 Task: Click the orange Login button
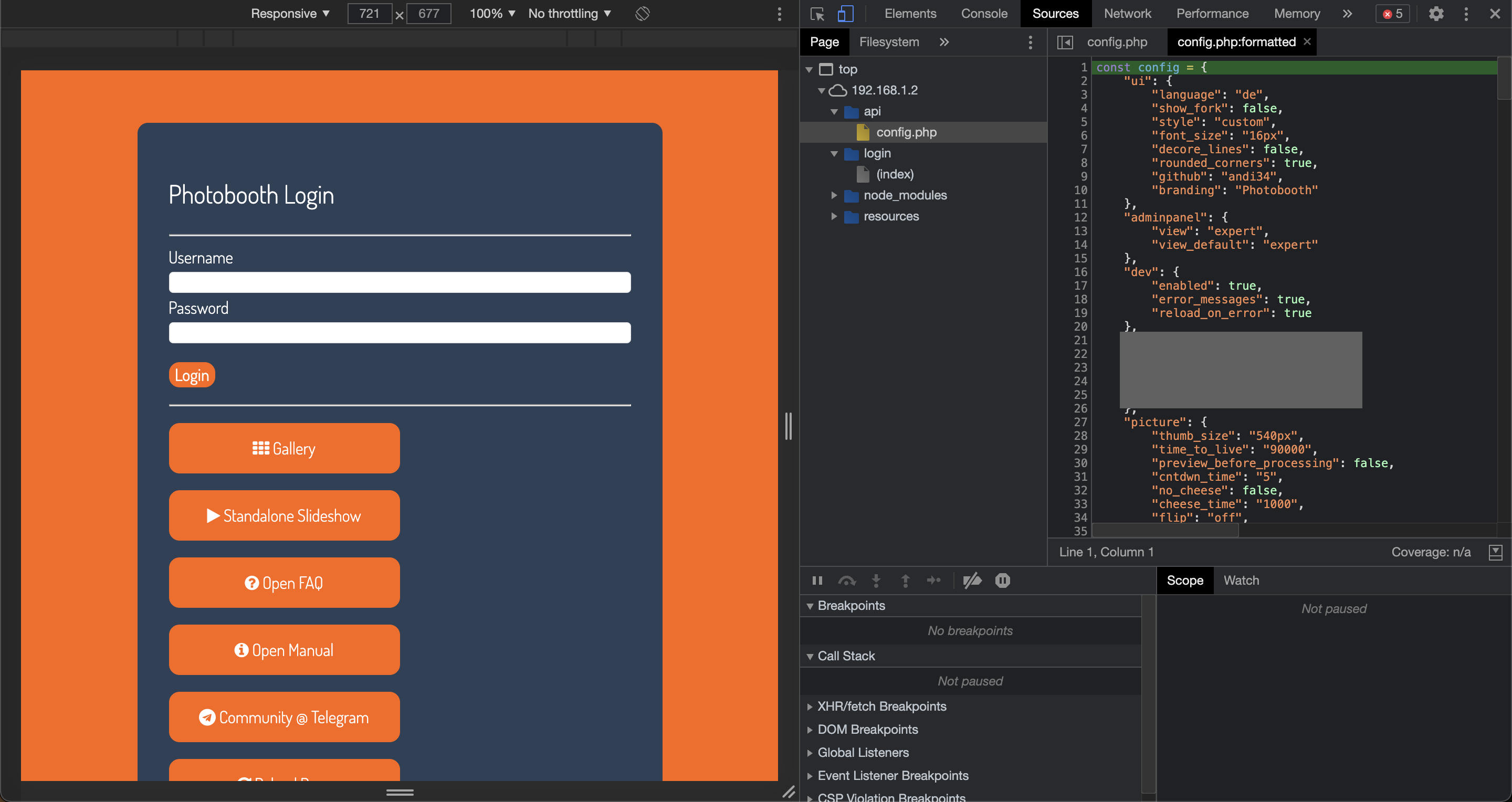click(192, 375)
